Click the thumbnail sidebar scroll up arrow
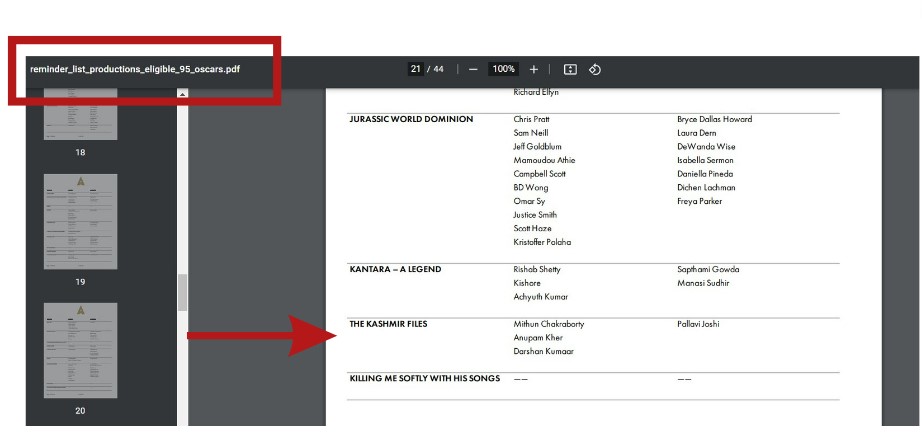Viewport: 922px width, 442px height. coord(182,94)
